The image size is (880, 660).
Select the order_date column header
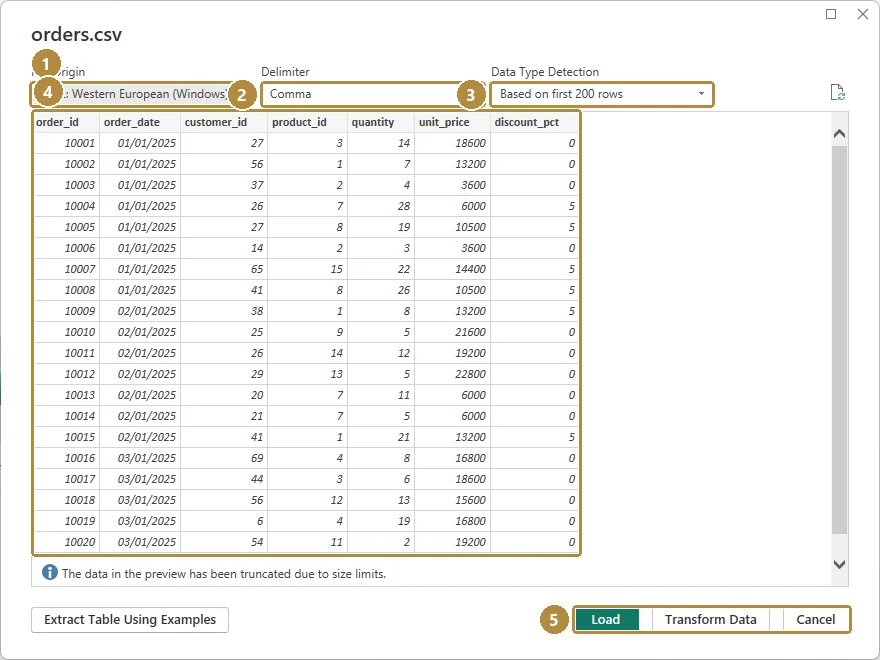click(x=140, y=122)
